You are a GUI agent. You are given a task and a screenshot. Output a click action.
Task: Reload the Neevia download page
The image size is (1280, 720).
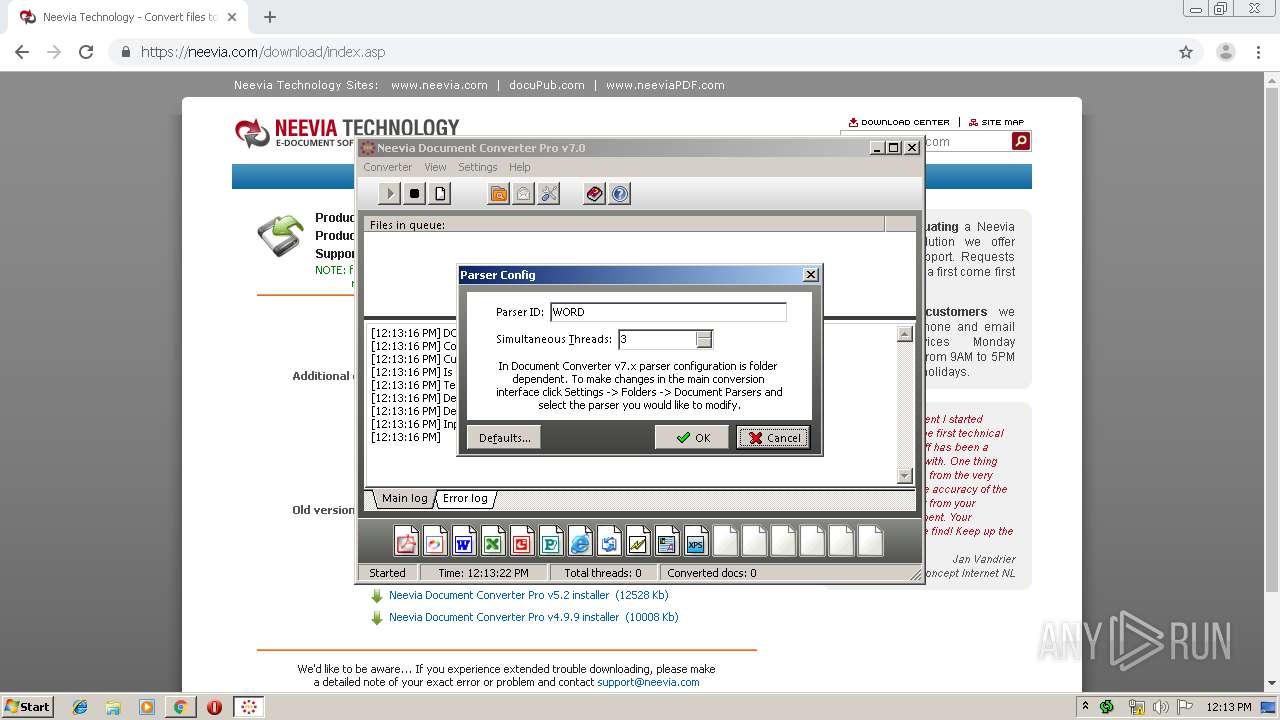pos(86,52)
